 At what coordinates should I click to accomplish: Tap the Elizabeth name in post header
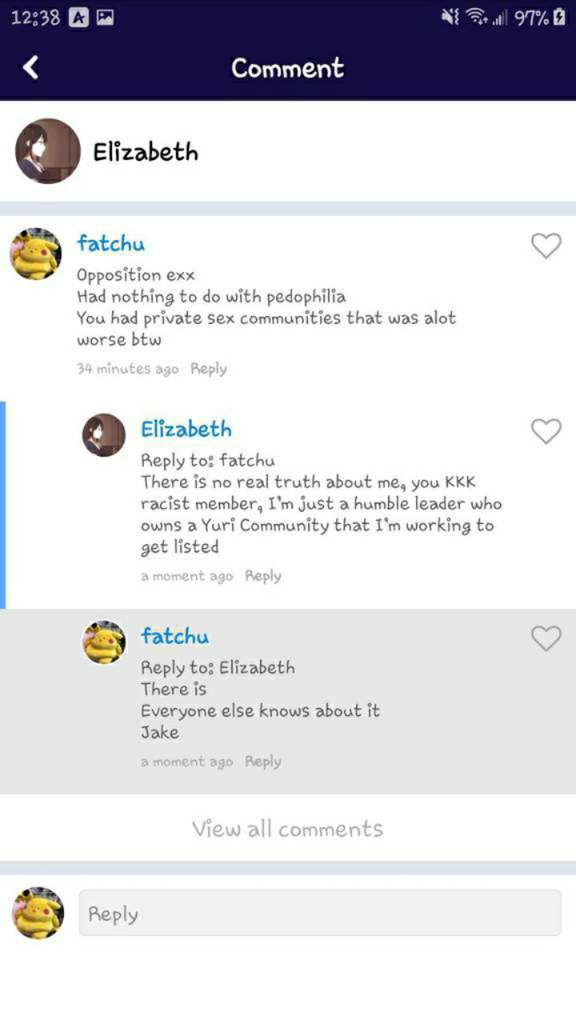click(x=146, y=152)
